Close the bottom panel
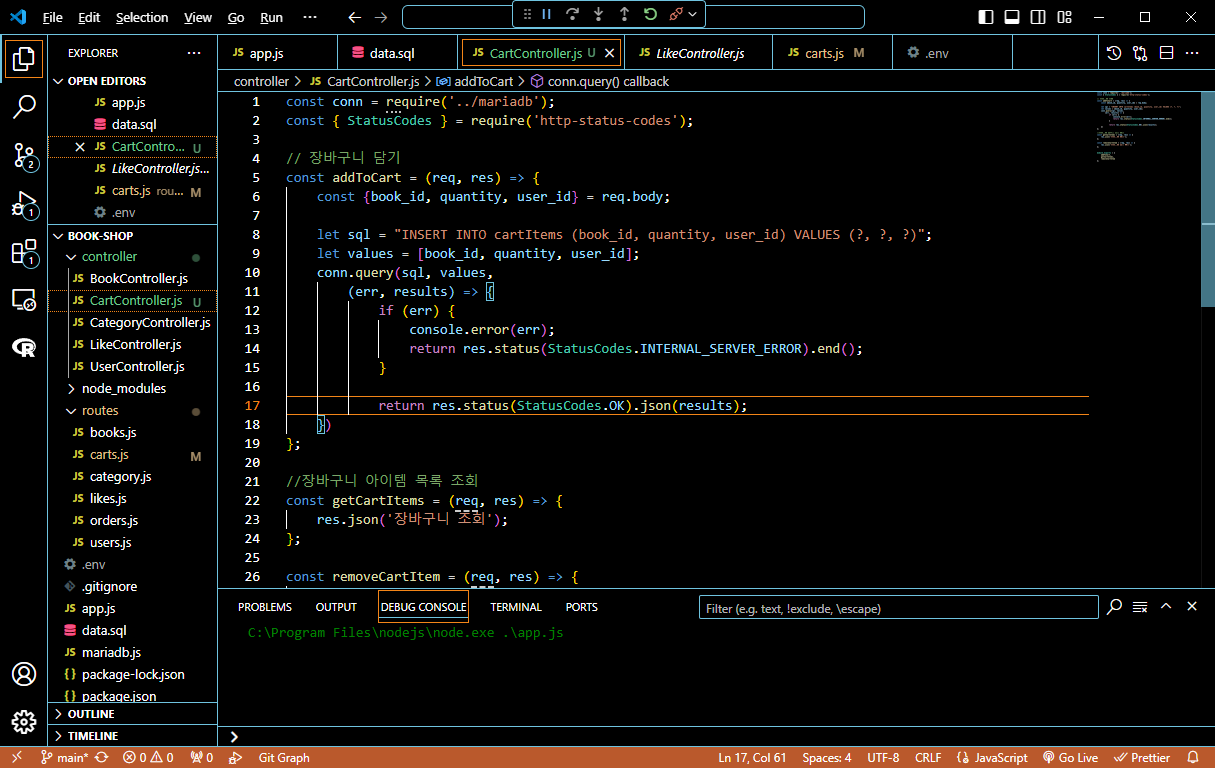The height and width of the screenshot is (768, 1215). [1192, 607]
